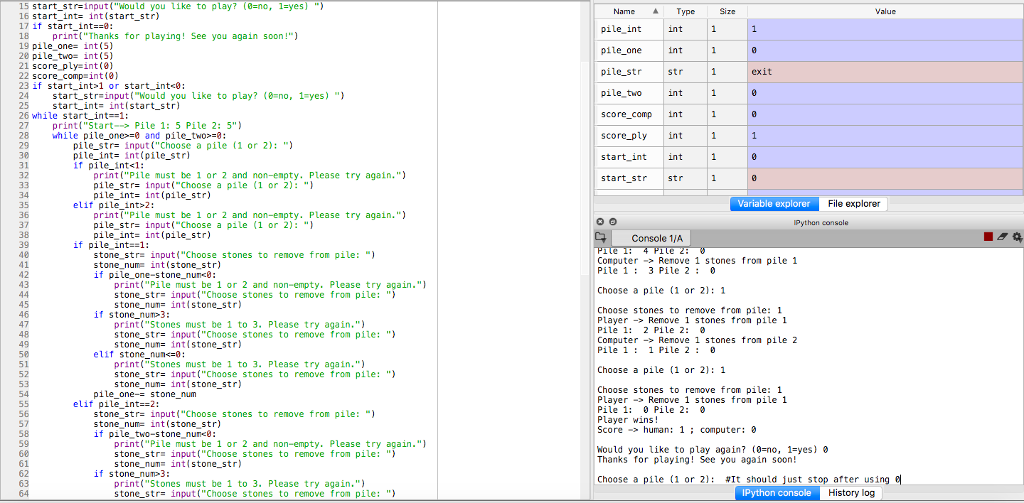Click line 27 print 'Start--> Pile 1: 5 Pile 2: 5'
This screenshot has height=503, width=1024.
[x=148, y=125]
